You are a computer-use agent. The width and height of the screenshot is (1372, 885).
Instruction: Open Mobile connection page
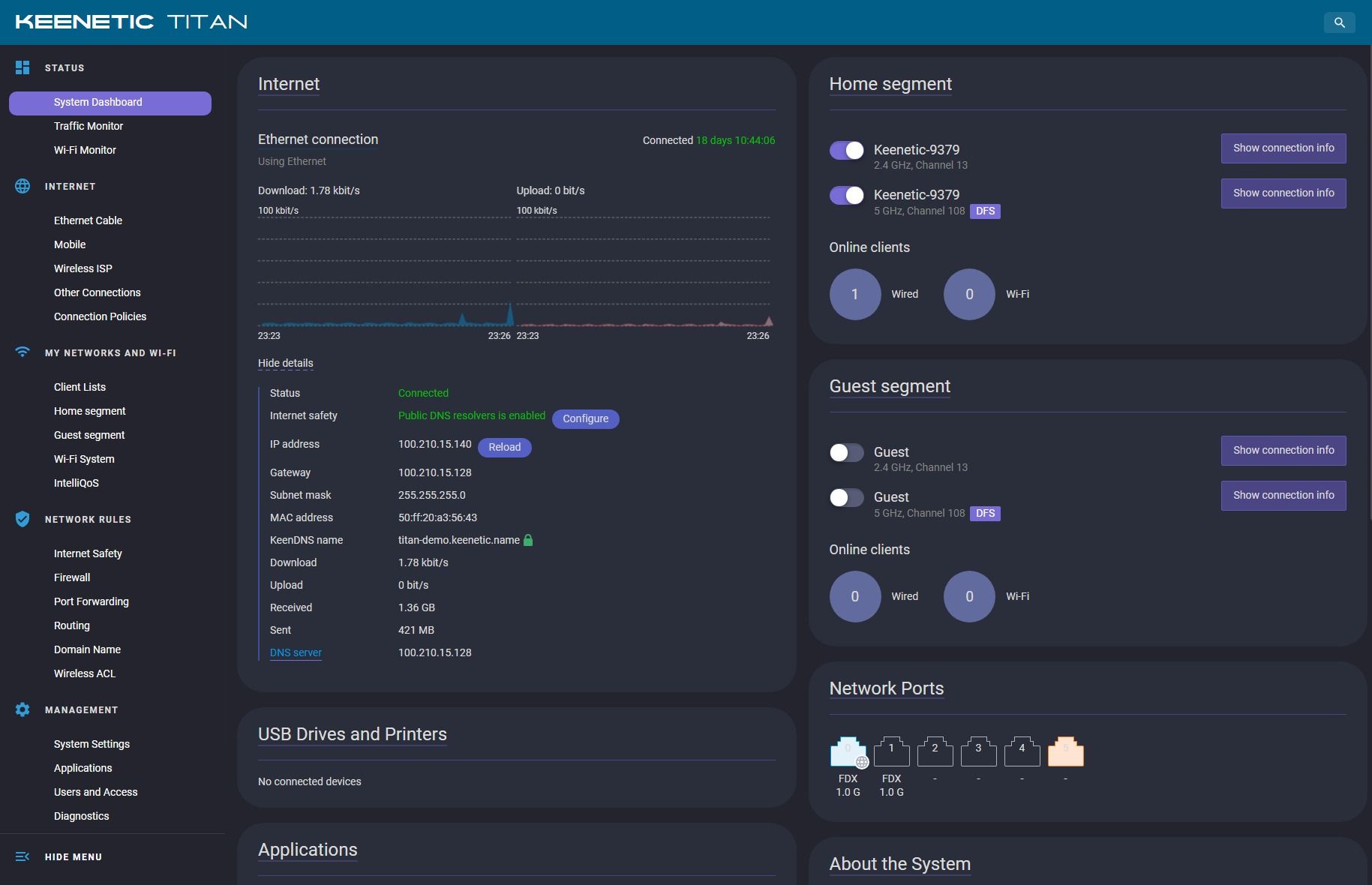click(70, 244)
